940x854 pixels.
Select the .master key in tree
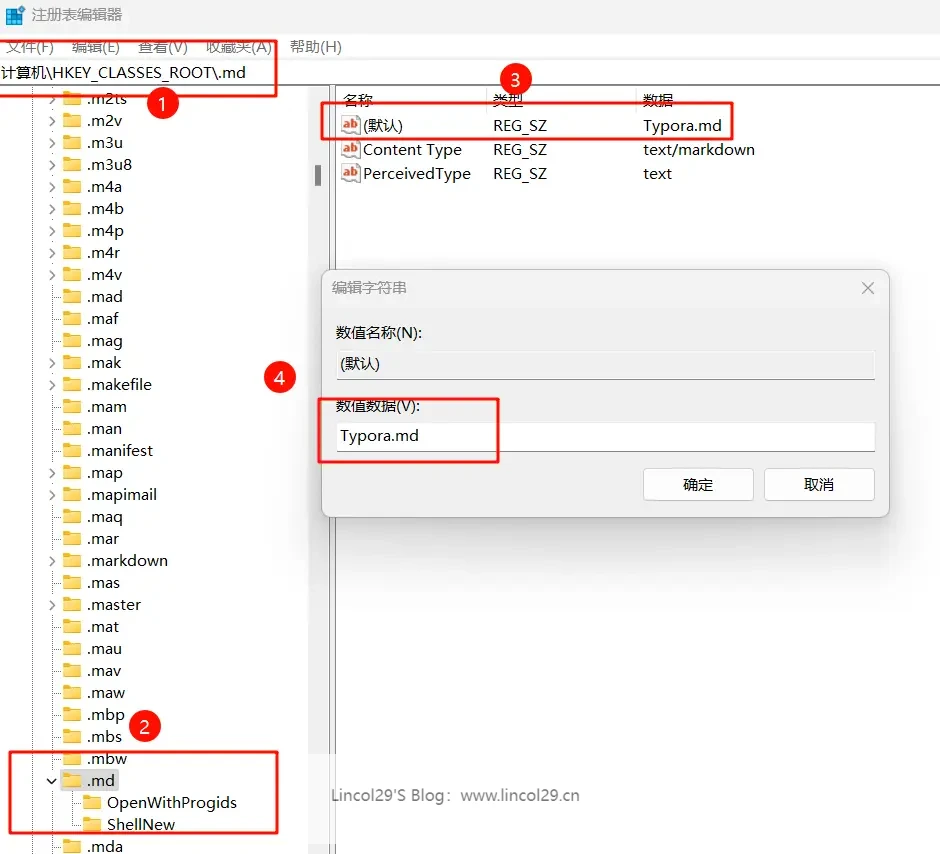113,605
